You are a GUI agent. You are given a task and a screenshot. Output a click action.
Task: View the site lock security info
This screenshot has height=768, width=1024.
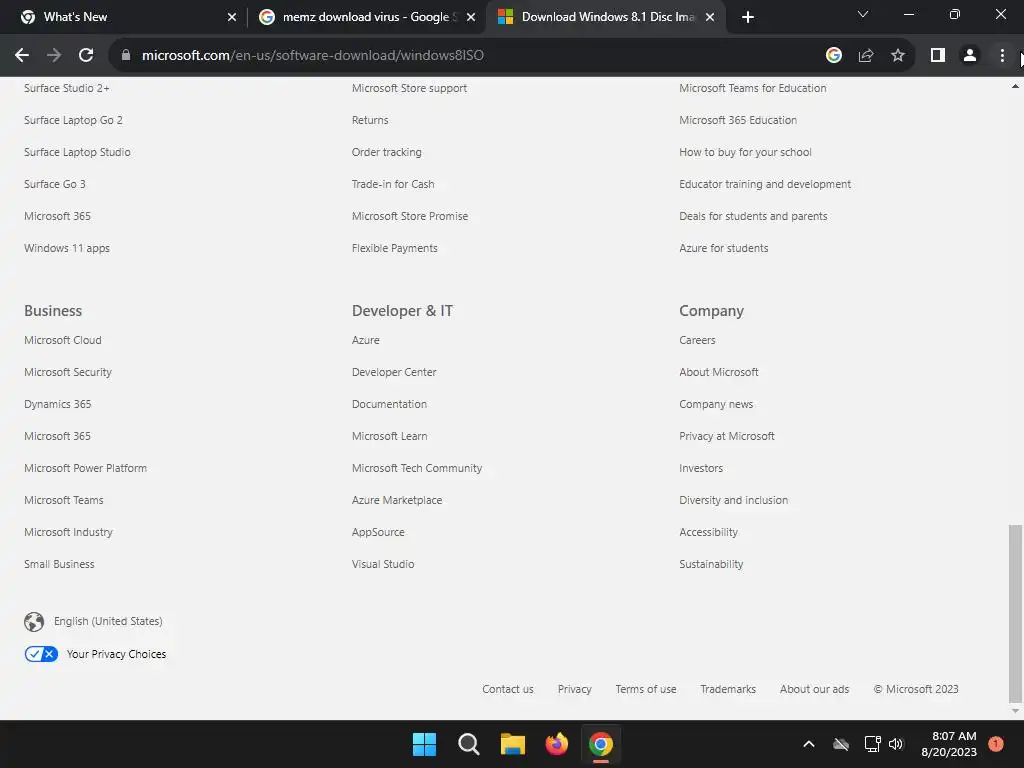[126, 56]
